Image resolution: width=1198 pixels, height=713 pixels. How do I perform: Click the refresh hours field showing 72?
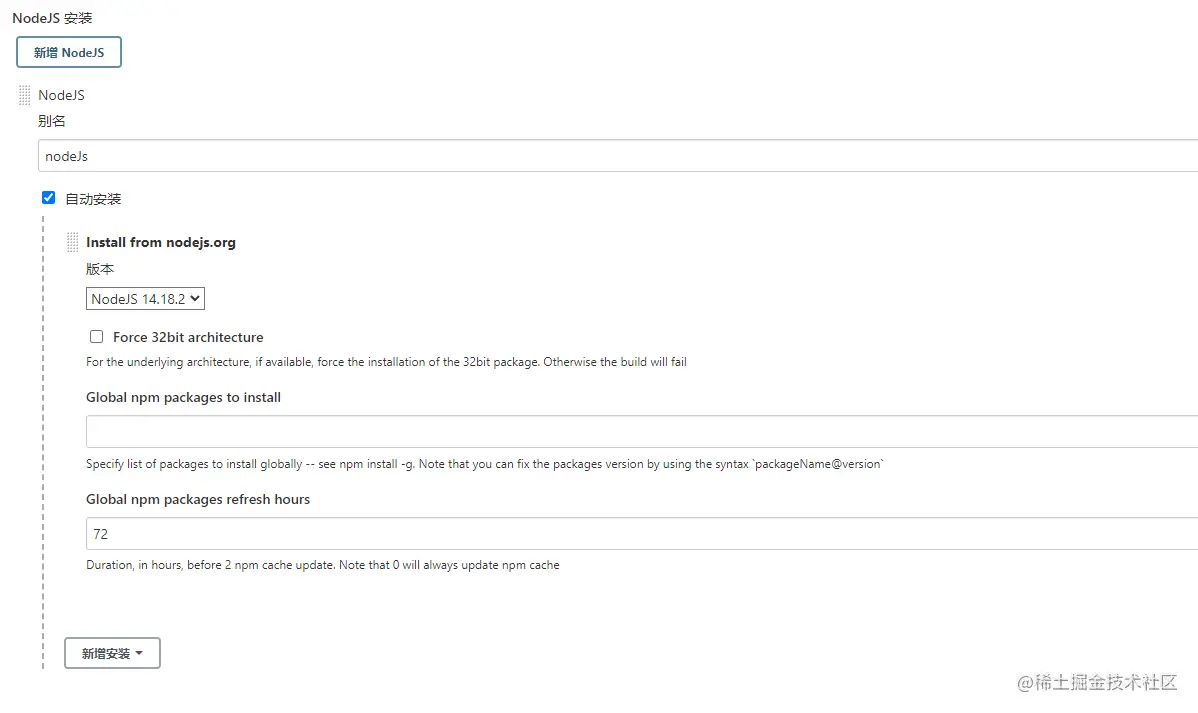click(x=640, y=534)
